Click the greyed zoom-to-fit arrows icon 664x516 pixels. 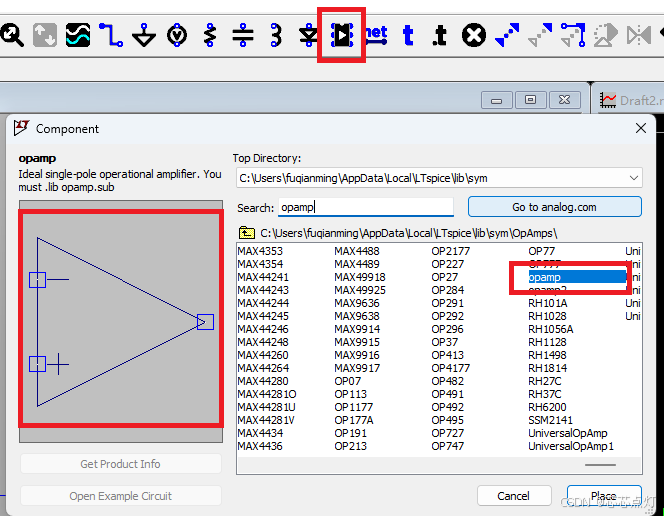(x=44, y=35)
